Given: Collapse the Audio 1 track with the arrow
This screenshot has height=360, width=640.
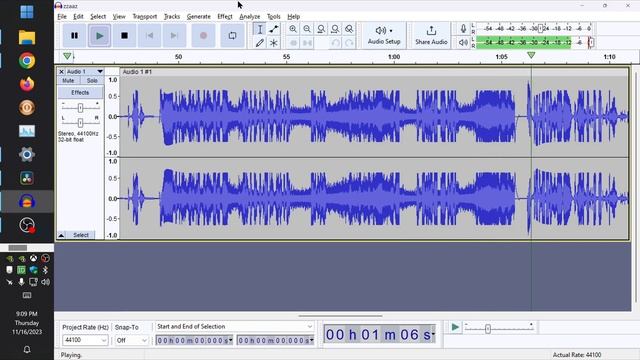Looking at the screenshot, I should pos(61,235).
